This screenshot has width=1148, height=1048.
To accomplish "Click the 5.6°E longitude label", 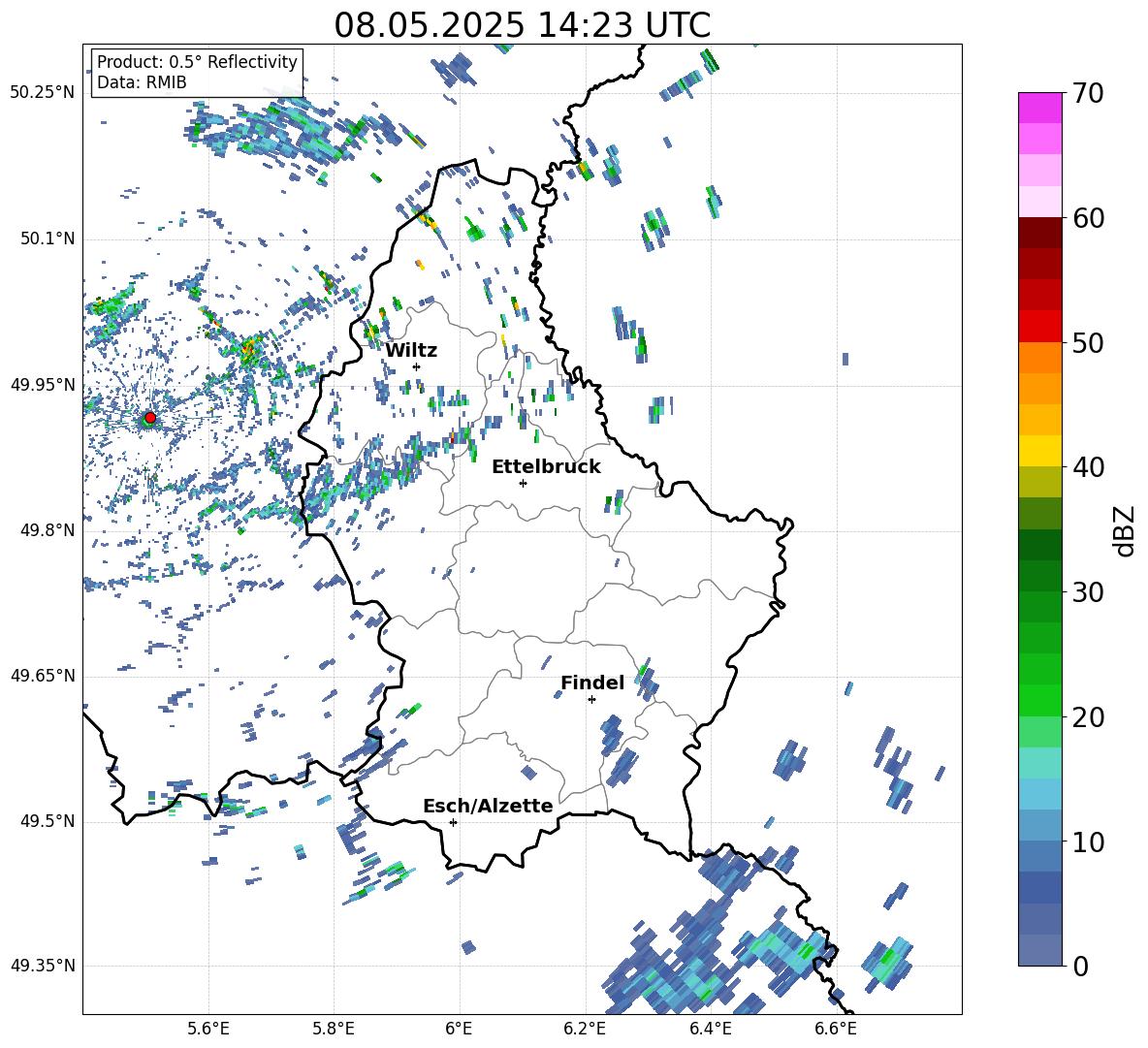I will pyautogui.click(x=208, y=1029).
